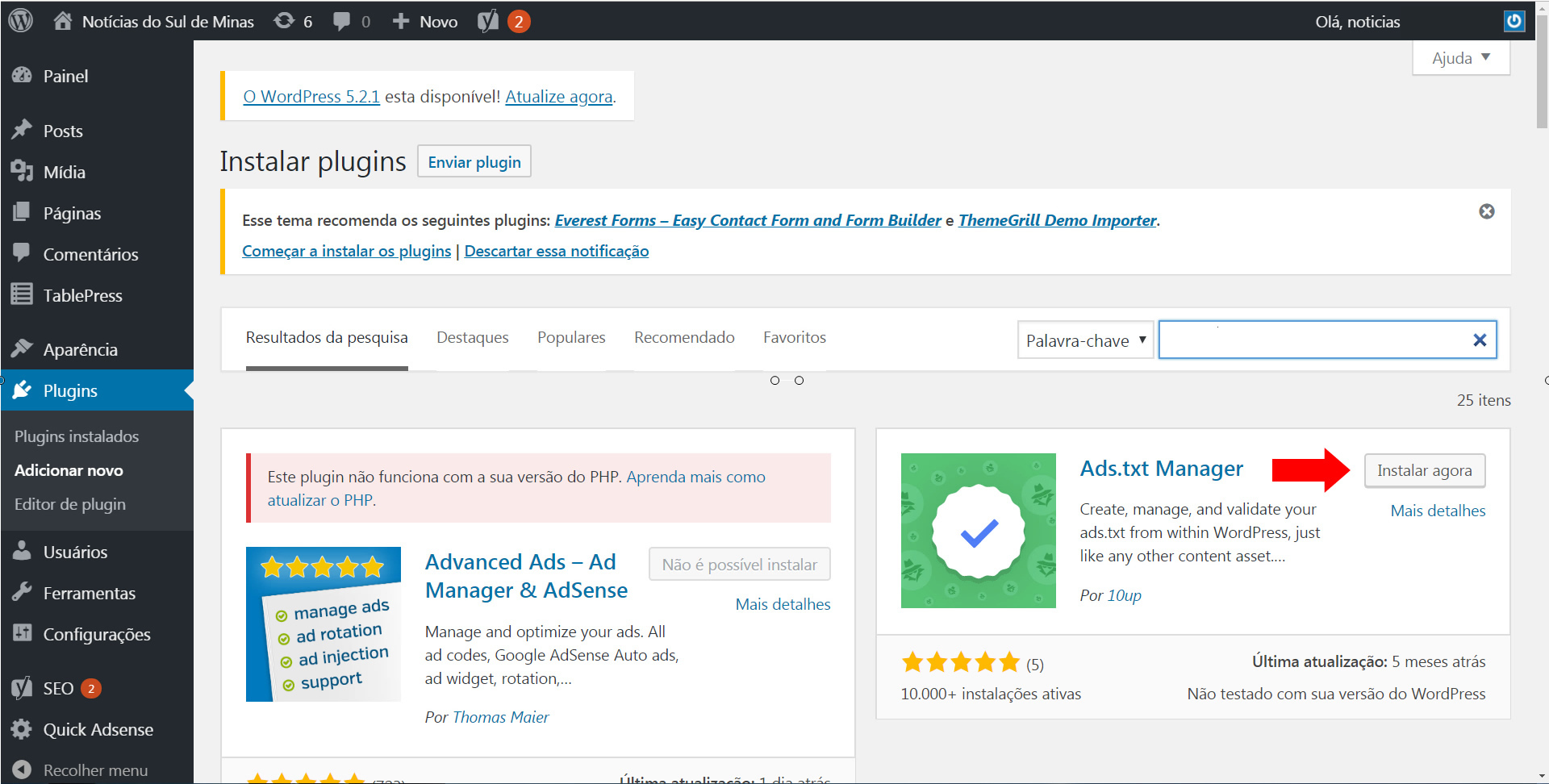Viewport: 1549px width, 784px height.
Task: Open Mais detalhes for Advanced Ads
Action: (x=783, y=604)
